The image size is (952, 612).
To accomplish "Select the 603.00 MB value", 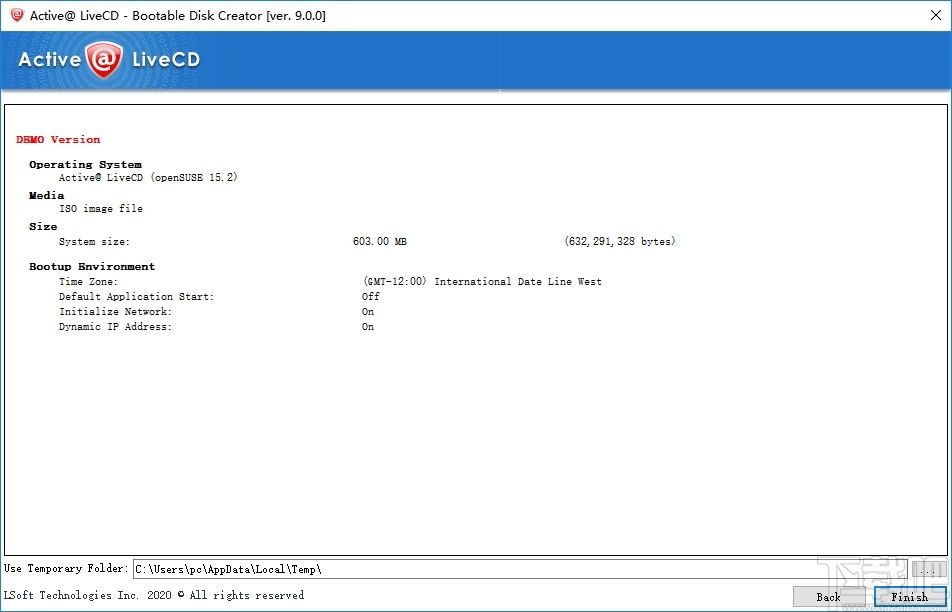I will tap(379, 242).
